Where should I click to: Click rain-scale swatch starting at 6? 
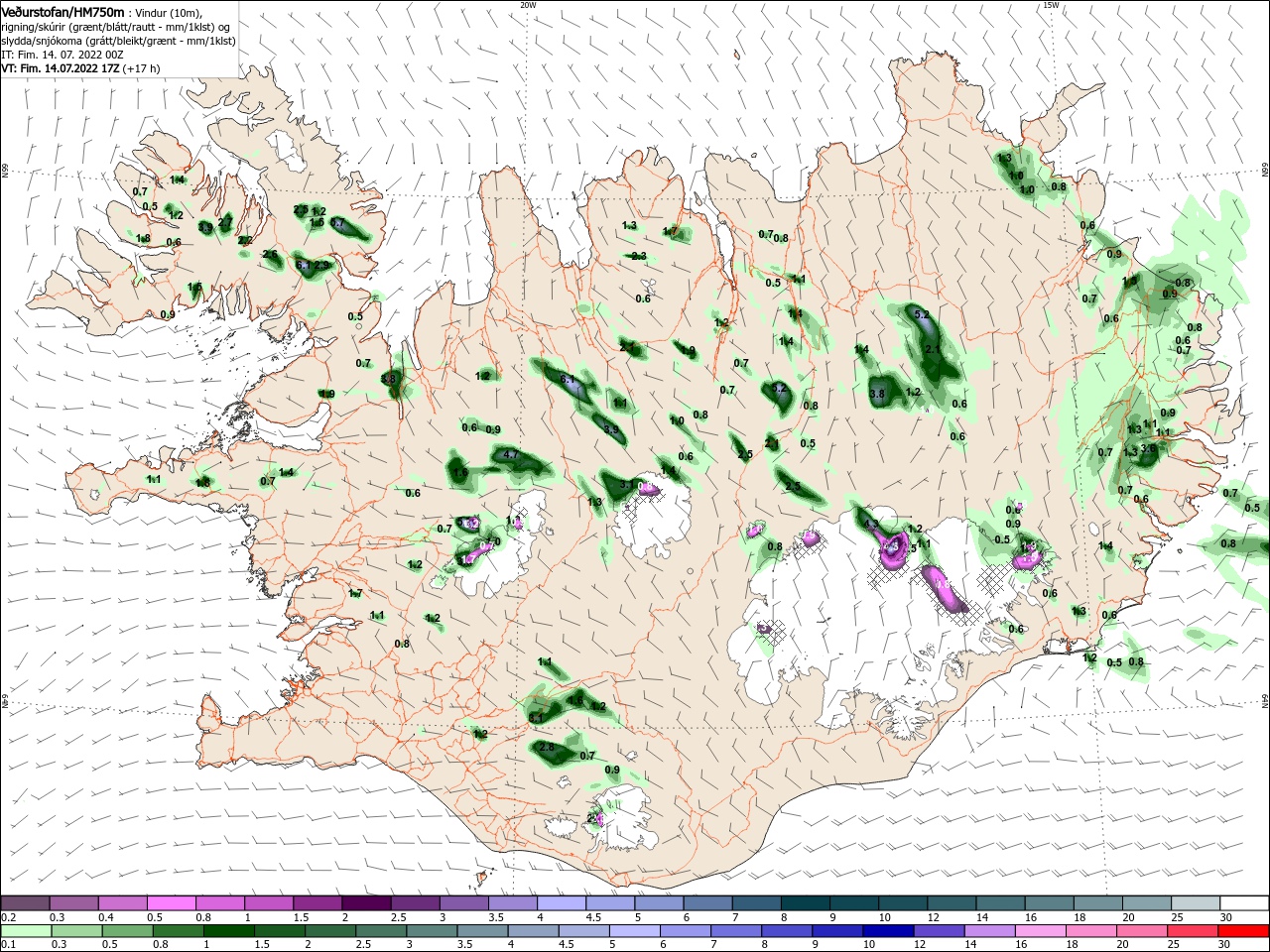pos(686,931)
